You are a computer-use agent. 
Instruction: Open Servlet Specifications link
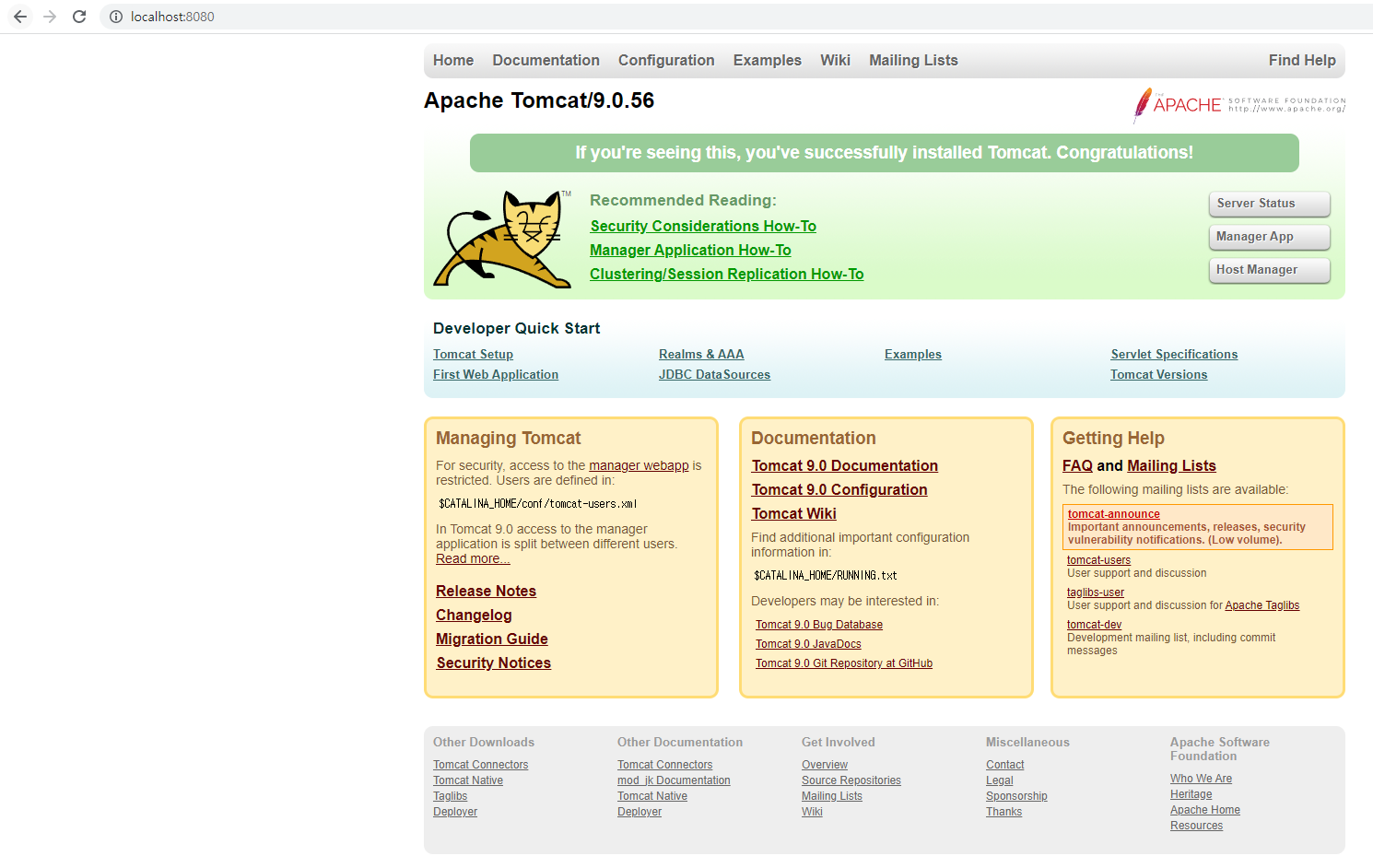[1174, 355]
